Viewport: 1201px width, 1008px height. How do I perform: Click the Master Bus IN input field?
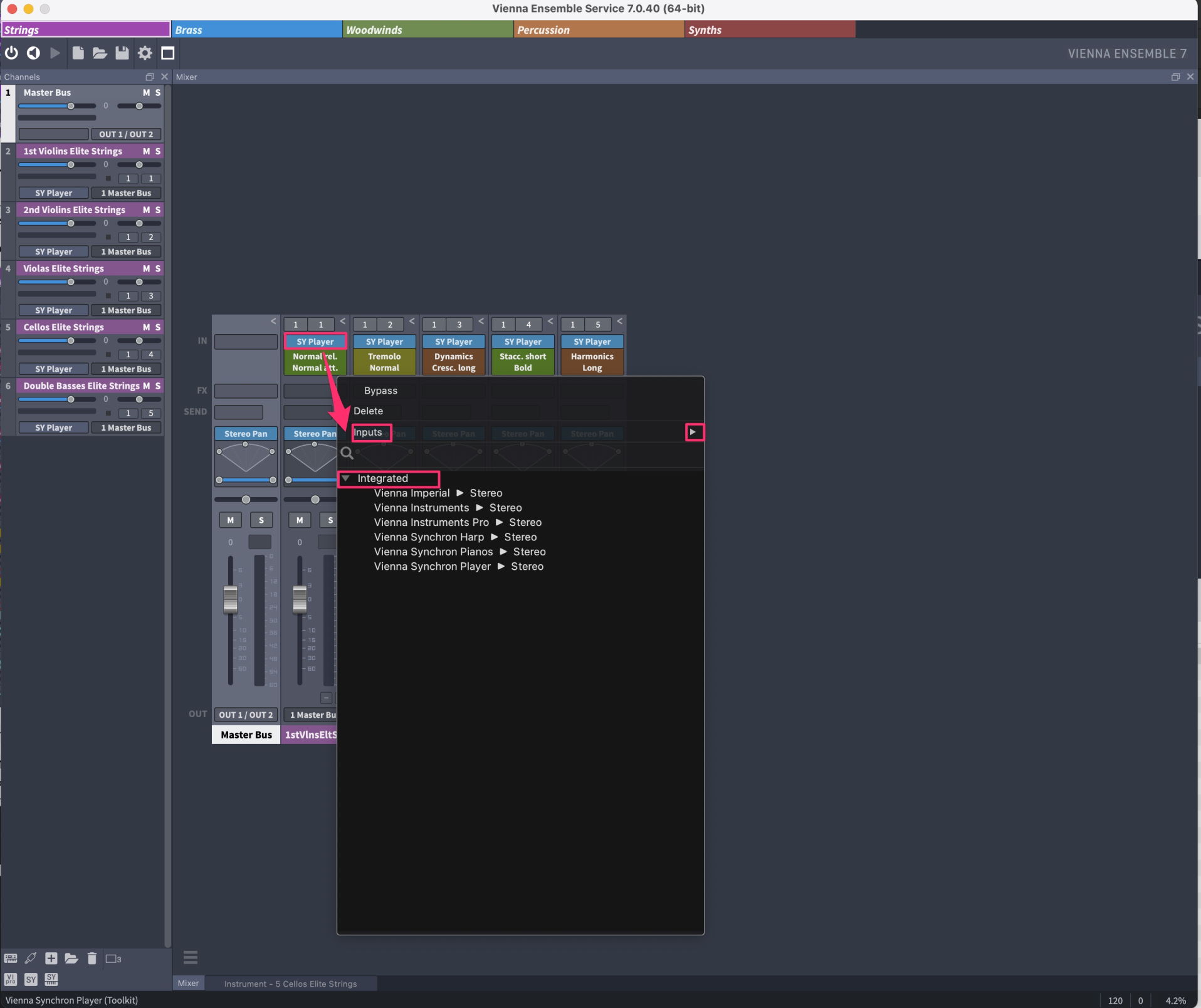246,342
